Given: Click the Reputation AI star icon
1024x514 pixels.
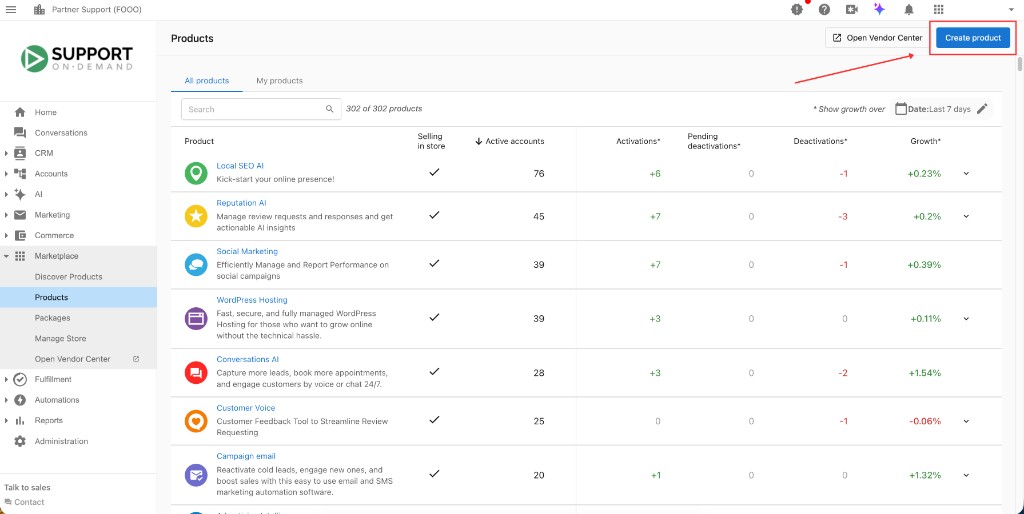Looking at the screenshot, I should [196, 216].
